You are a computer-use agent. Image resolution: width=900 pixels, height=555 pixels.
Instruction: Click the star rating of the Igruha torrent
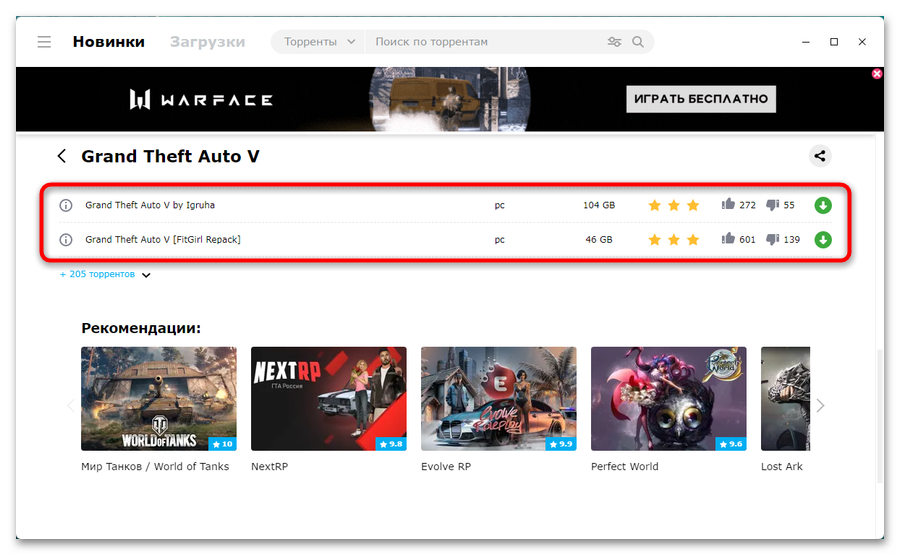coord(674,205)
